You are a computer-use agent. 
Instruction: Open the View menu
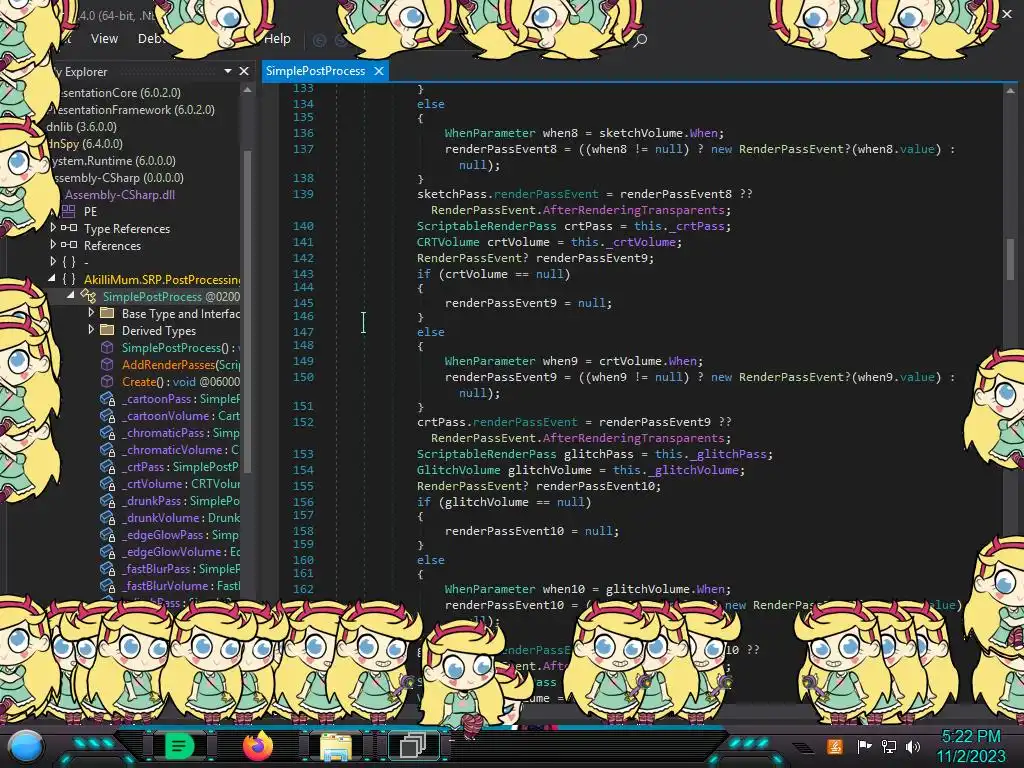[x=104, y=39]
